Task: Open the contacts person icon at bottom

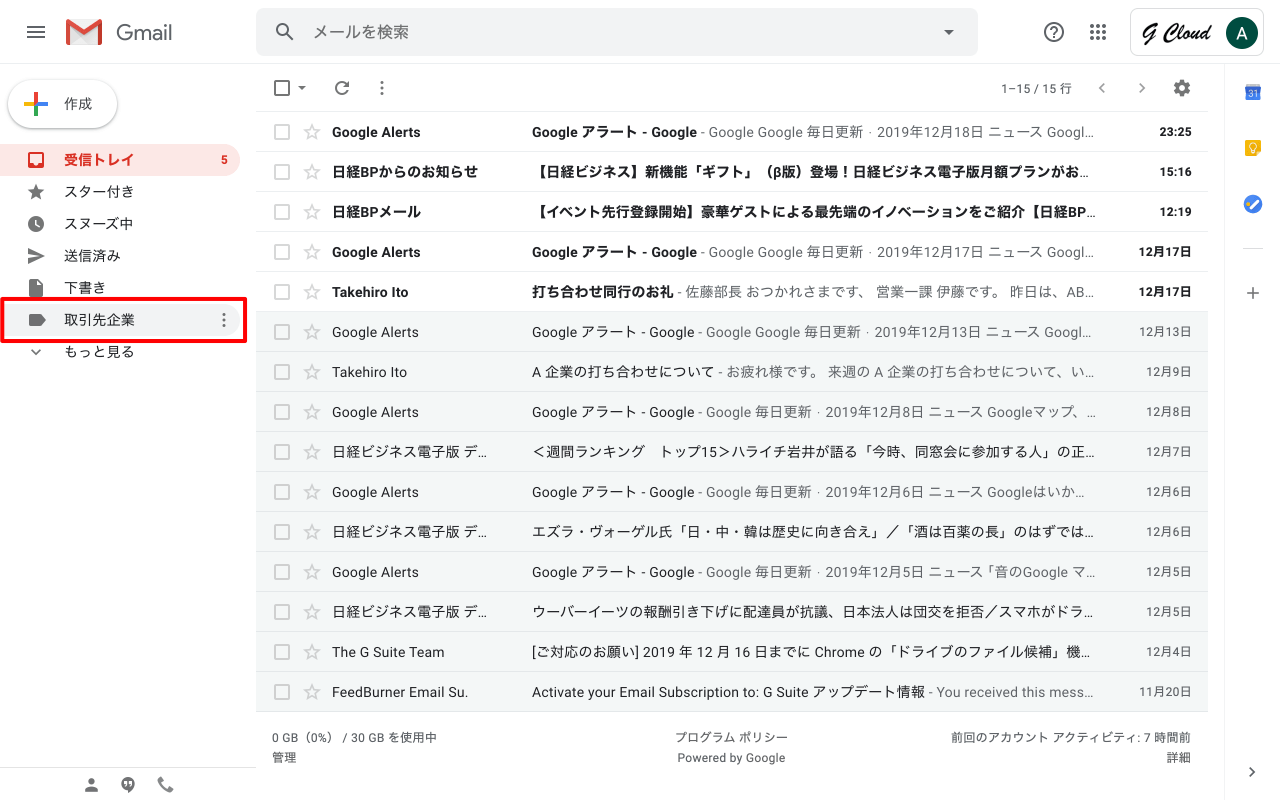Action: coord(92,785)
